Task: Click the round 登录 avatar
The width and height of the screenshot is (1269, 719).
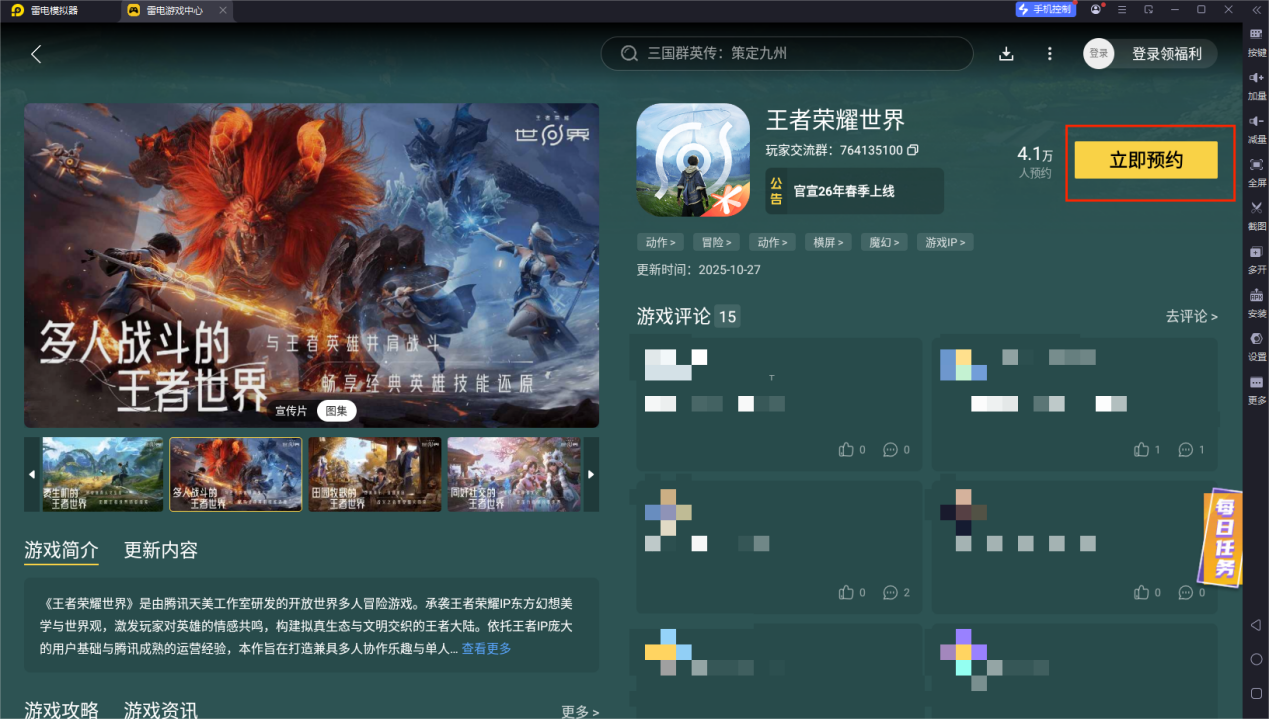Action: [x=1099, y=54]
